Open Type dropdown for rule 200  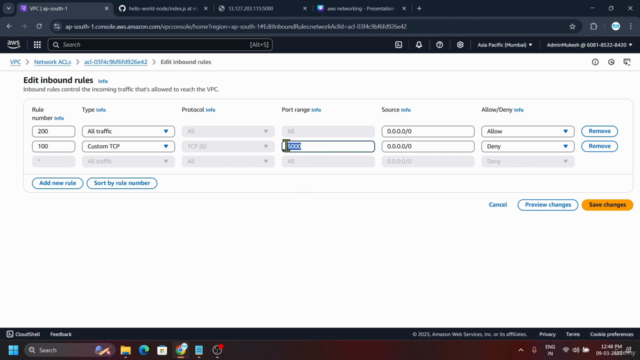pyautogui.click(x=128, y=131)
